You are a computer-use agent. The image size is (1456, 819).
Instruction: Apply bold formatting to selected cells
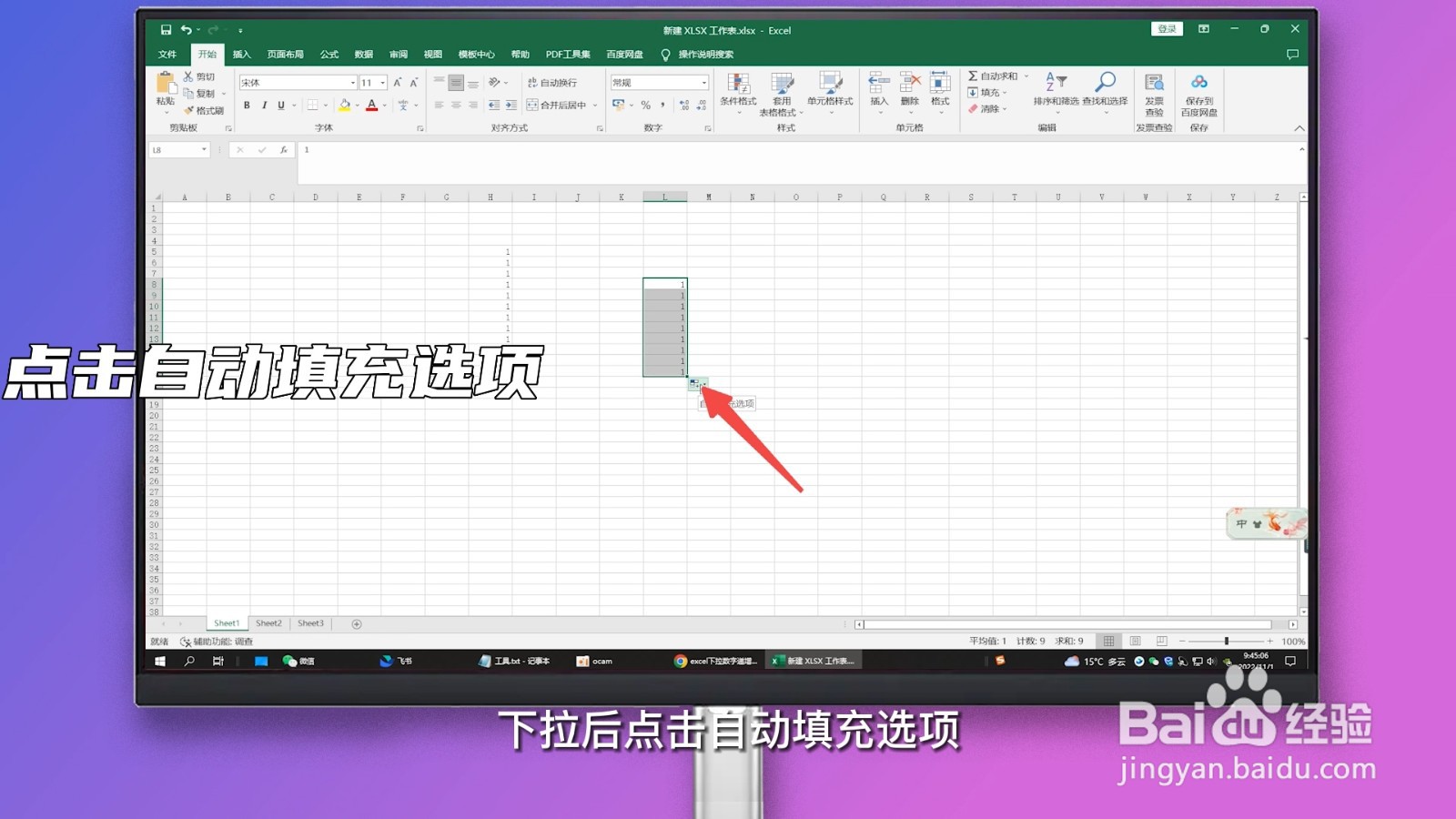pyautogui.click(x=246, y=105)
